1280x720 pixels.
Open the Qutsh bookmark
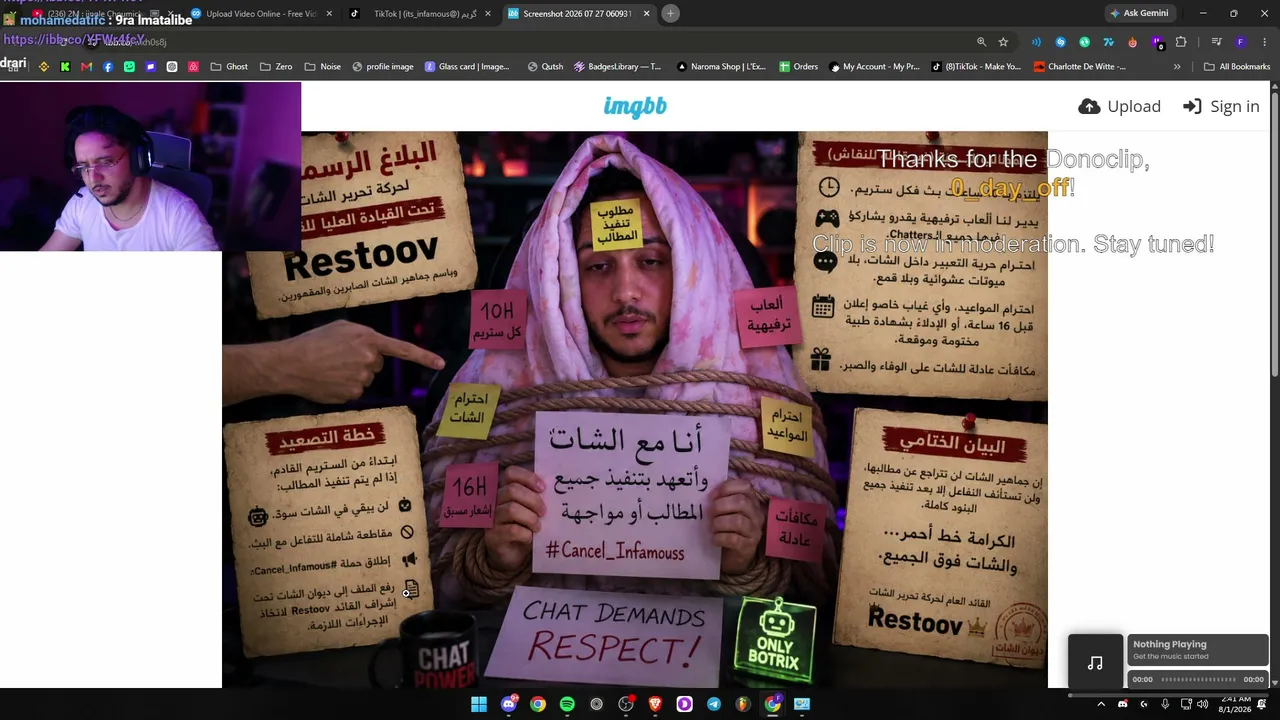(x=546, y=67)
